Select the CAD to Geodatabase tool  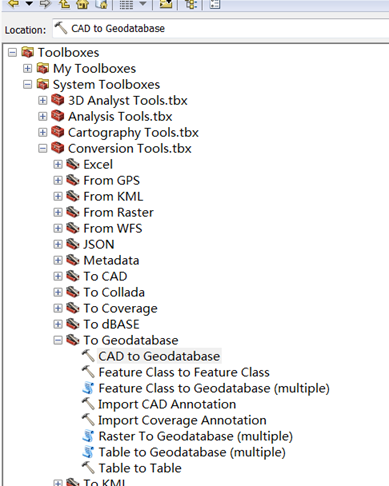pos(159,356)
